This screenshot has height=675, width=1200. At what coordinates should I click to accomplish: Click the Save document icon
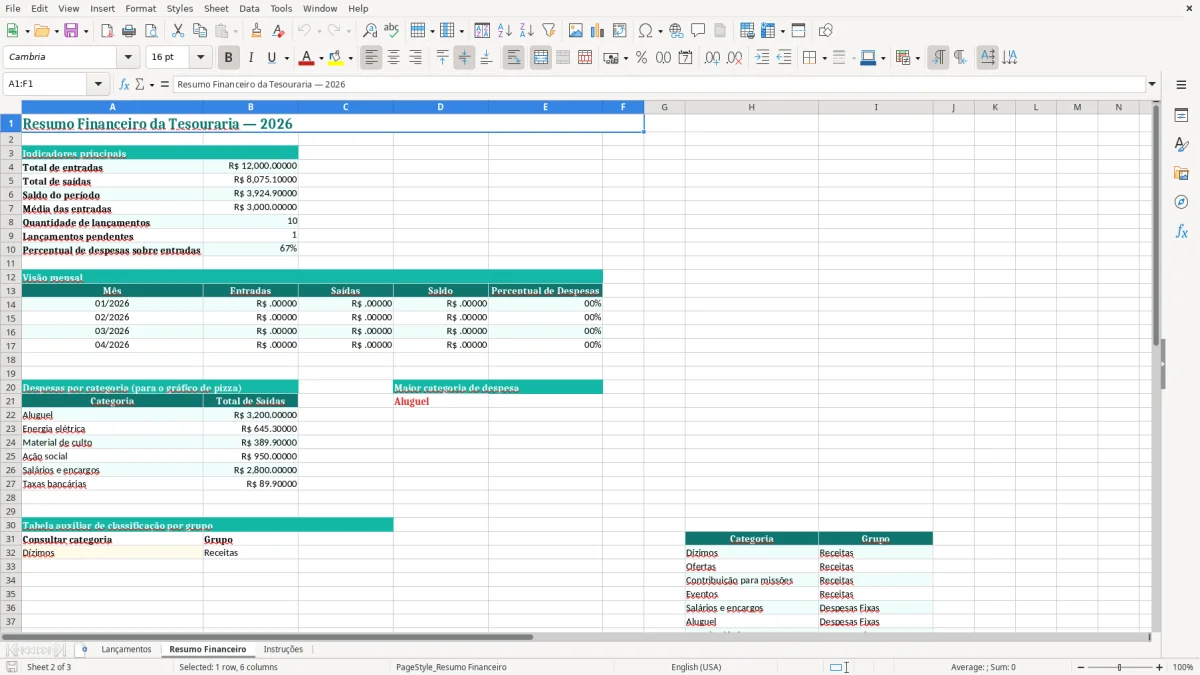(x=71, y=31)
